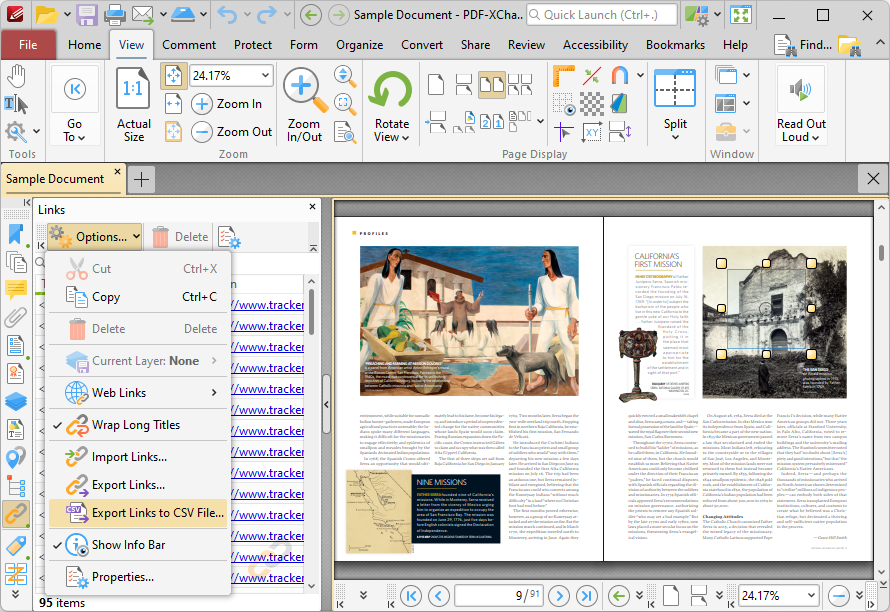The width and height of the screenshot is (890, 612).
Task: Close the Sample Document tab
Action: [x=117, y=171]
